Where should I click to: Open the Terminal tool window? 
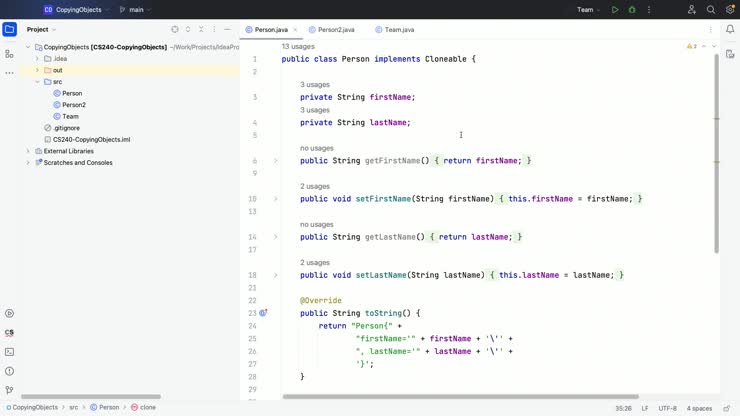coord(9,352)
